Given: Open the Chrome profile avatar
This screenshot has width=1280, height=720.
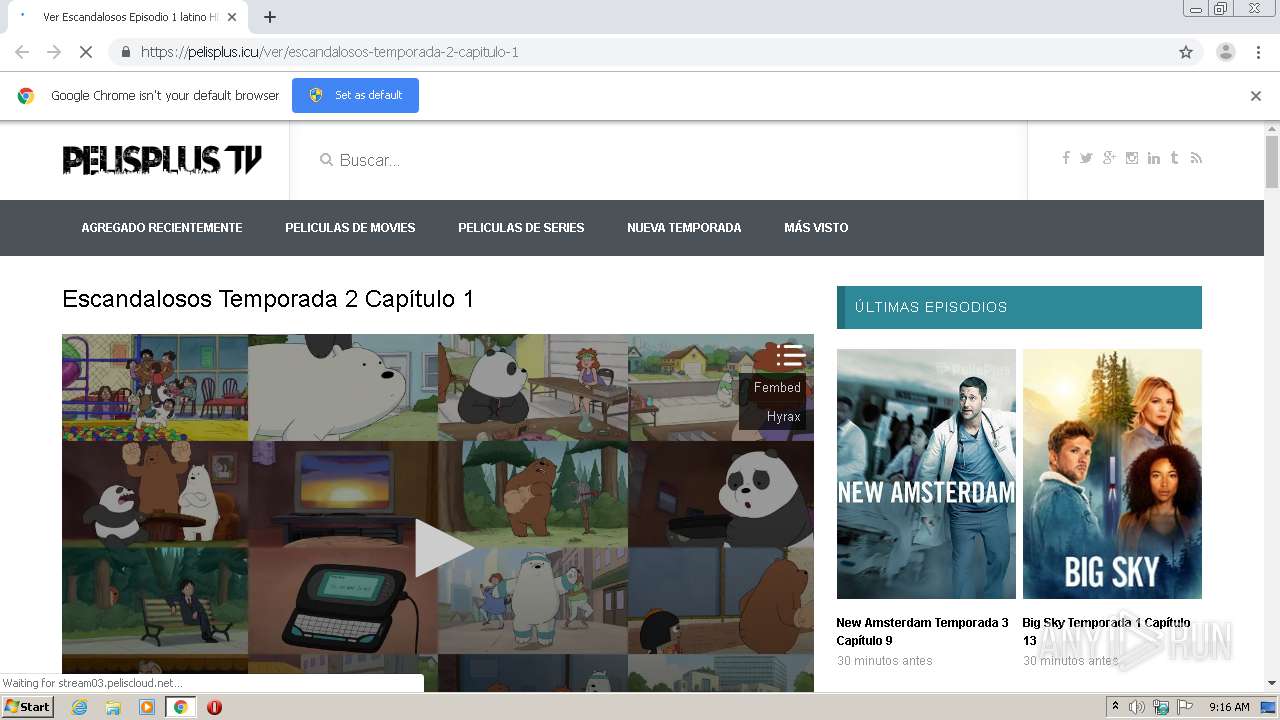Looking at the screenshot, I should (1225, 52).
